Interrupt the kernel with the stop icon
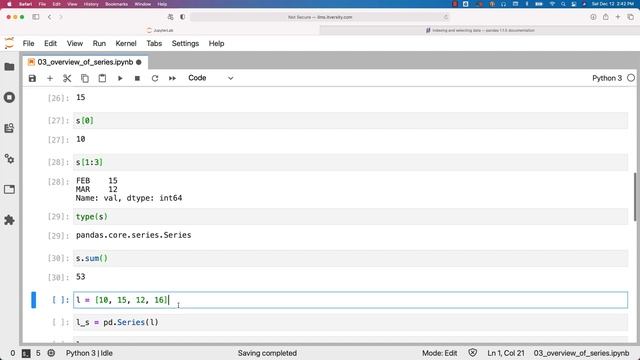The height and width of the screenshot is (360, 640). click(138, 78)
